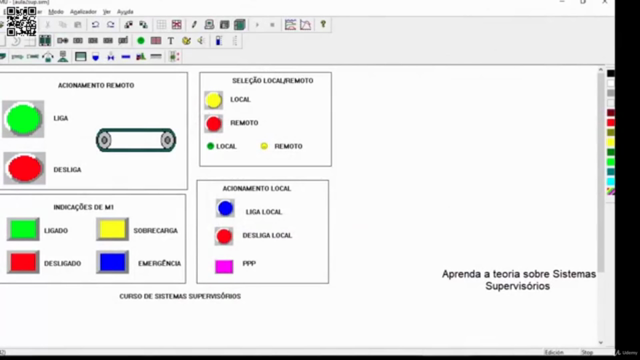Click the bar chart object icon
This screenshot has width=640, height=360.
coord(141,57)
